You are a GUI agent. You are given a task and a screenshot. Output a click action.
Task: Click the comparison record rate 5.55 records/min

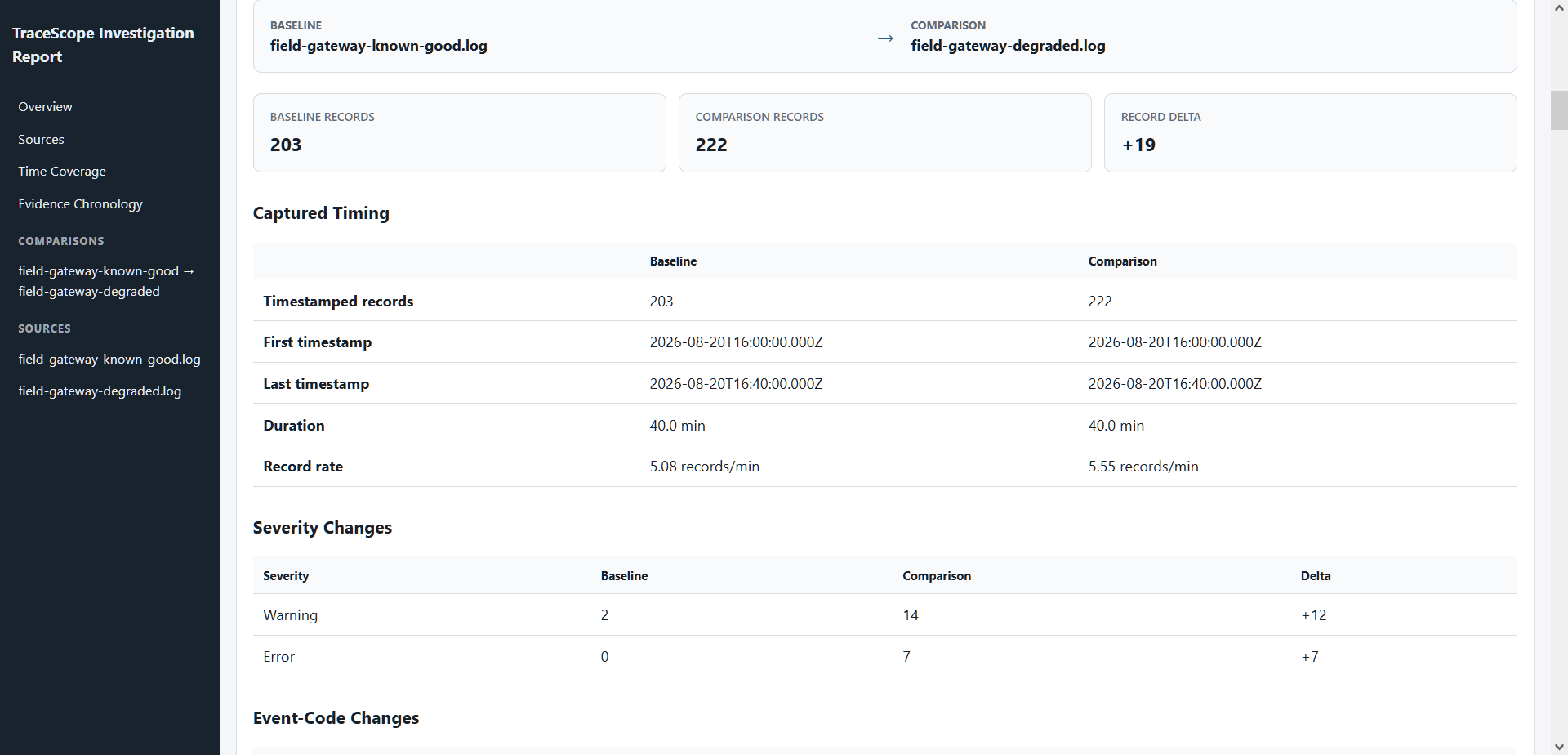[1143, 467]
